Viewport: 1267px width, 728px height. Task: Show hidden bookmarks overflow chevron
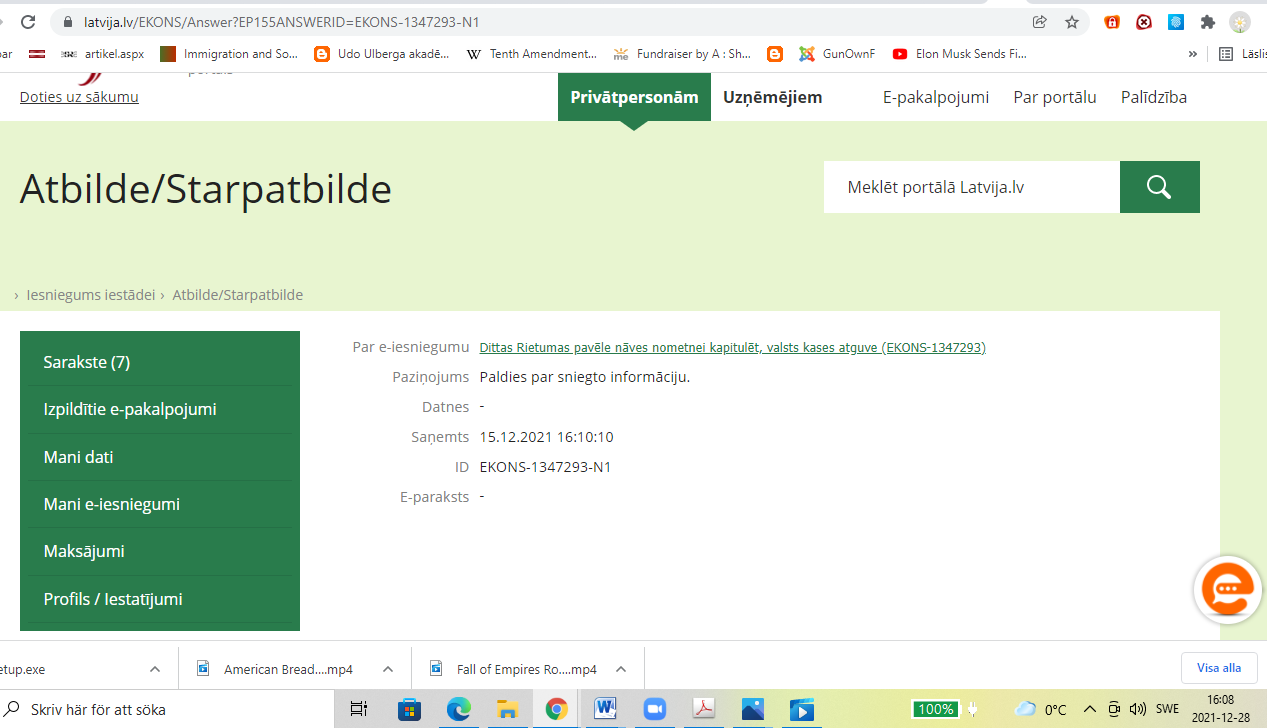pos(1192,54)
